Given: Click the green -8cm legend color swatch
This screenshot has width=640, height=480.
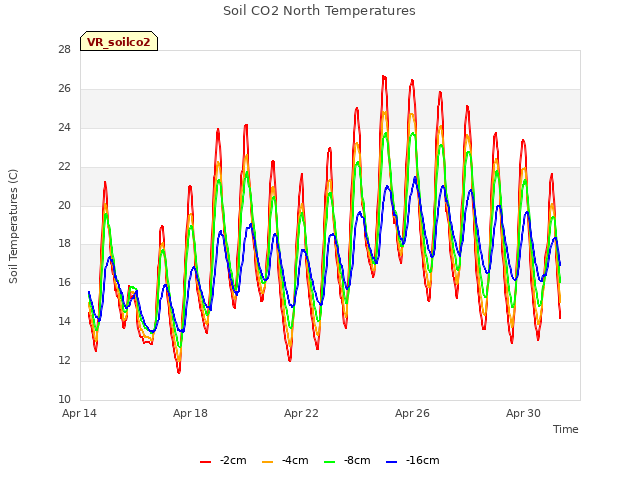Looking at the screenshot, I should click(329, 462).
